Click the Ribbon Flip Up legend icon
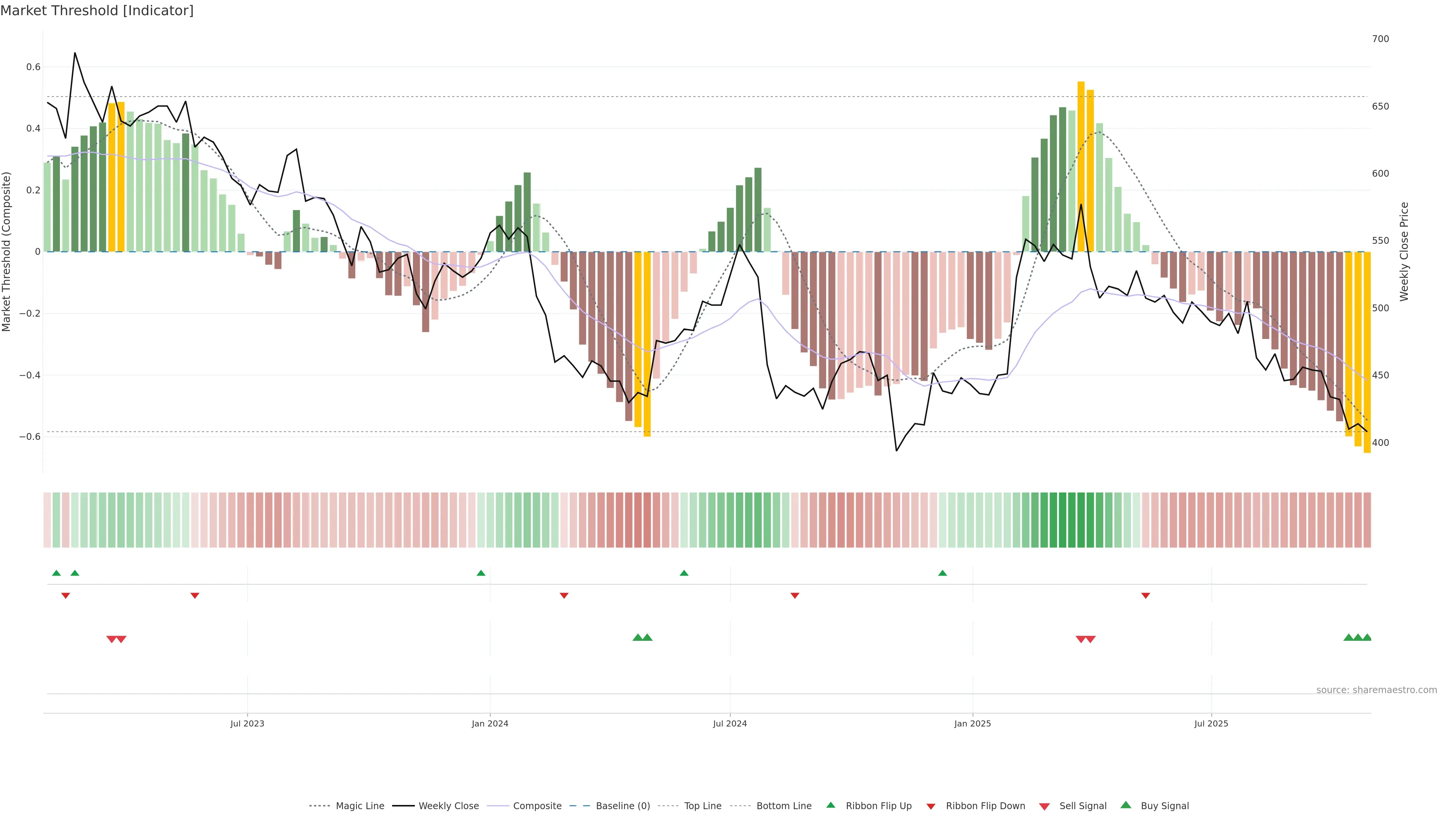The image size is (1456, 819). 830,805
